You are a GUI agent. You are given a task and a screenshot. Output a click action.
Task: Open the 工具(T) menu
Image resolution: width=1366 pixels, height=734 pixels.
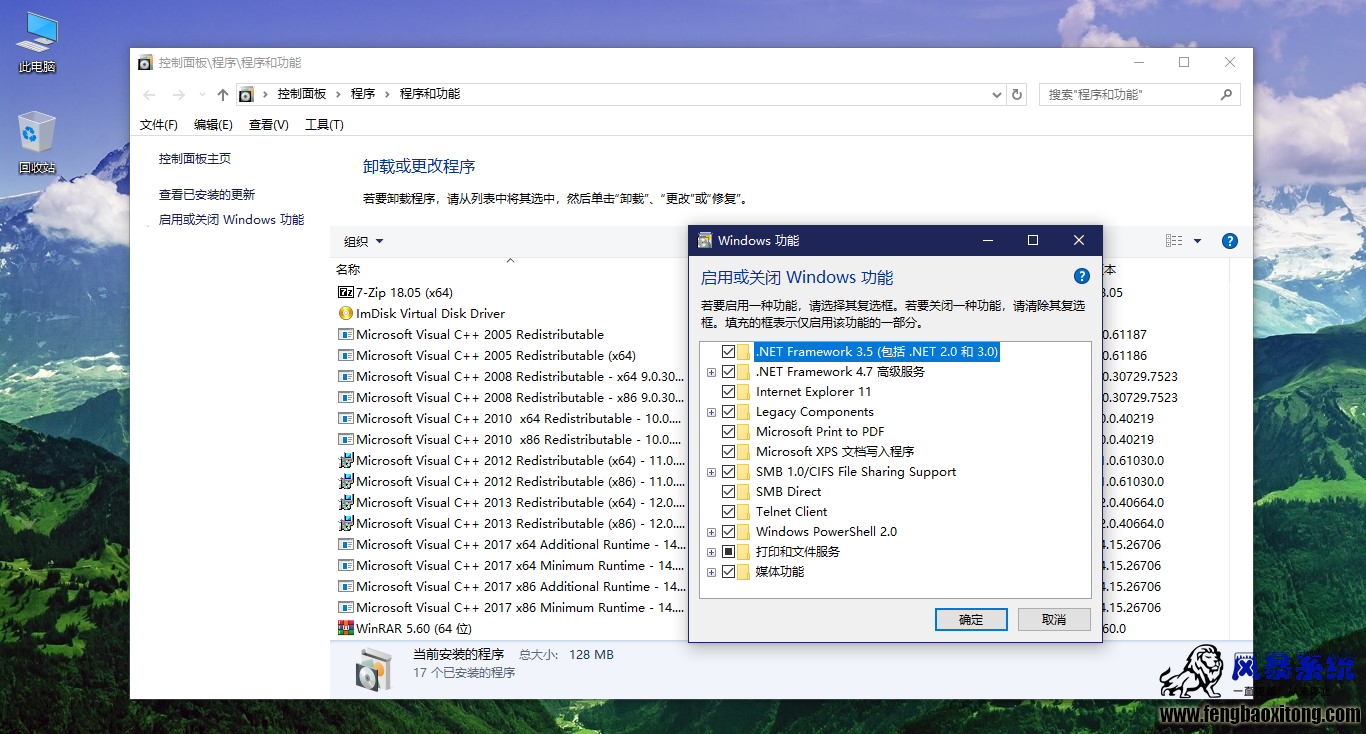pos(324,125)
